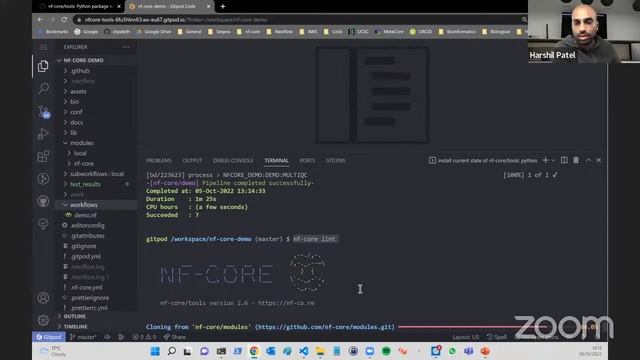Expand the test_results folder
The height and width of the screenshot is (360, 640).
click(96, 184)
